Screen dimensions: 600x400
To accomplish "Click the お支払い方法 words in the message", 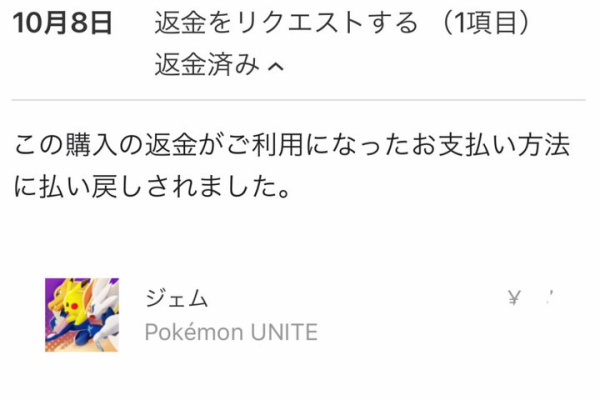I will point(491,145).
